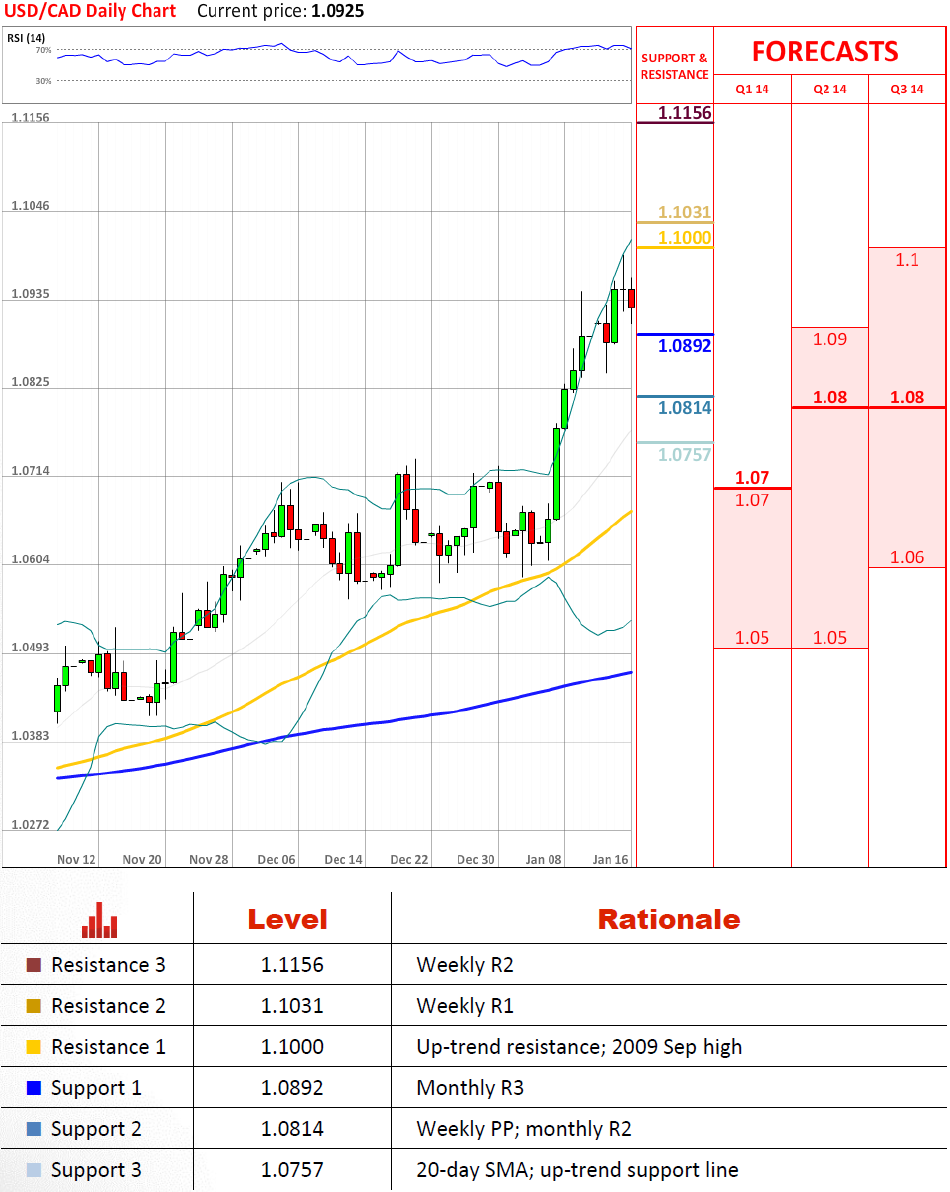
Task: Click the 1.1031 resistance level marker
Action: coord(684,212)
